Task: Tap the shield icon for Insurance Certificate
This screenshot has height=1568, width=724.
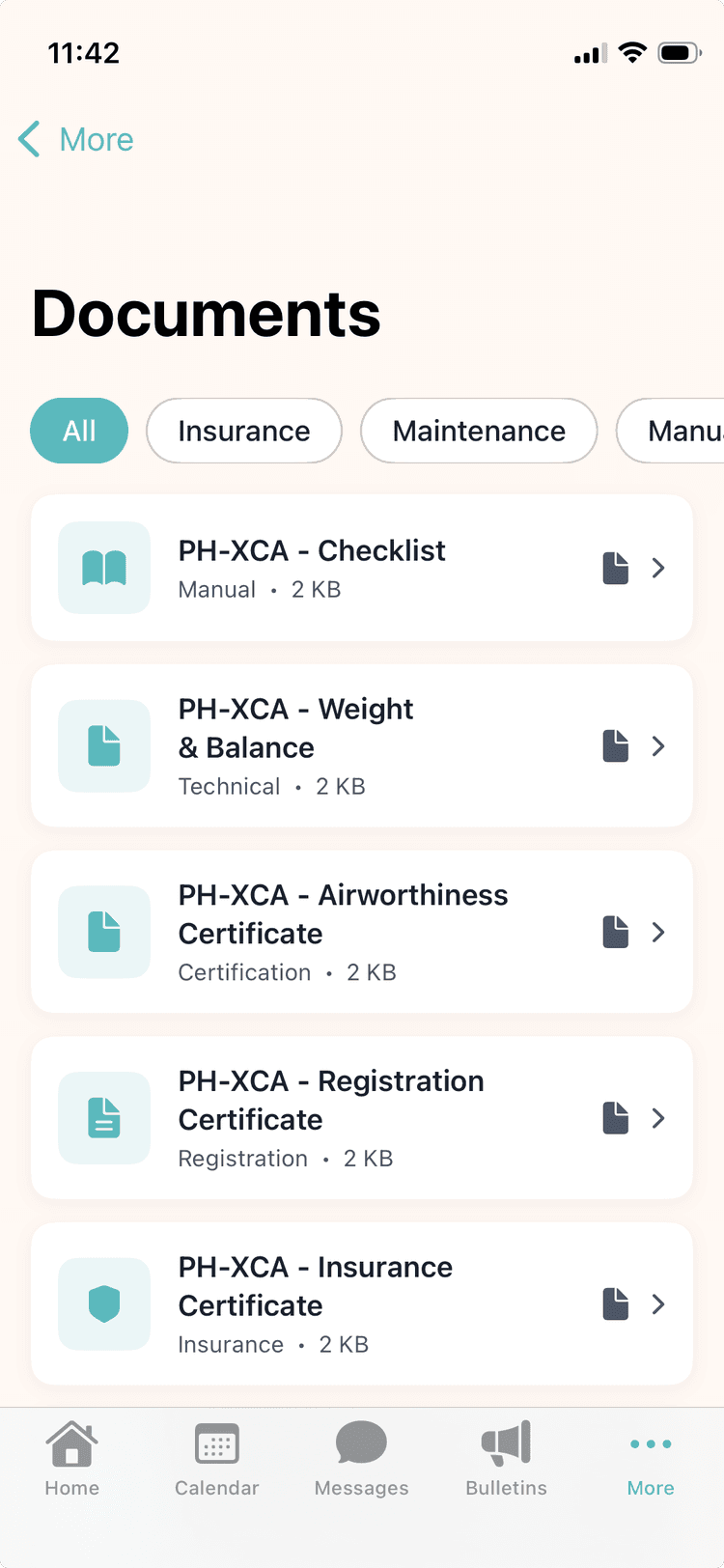Action: coord(104,1304)
